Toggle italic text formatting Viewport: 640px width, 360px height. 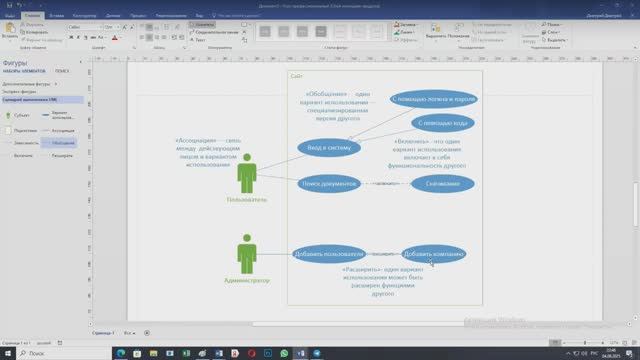(78, 38)
